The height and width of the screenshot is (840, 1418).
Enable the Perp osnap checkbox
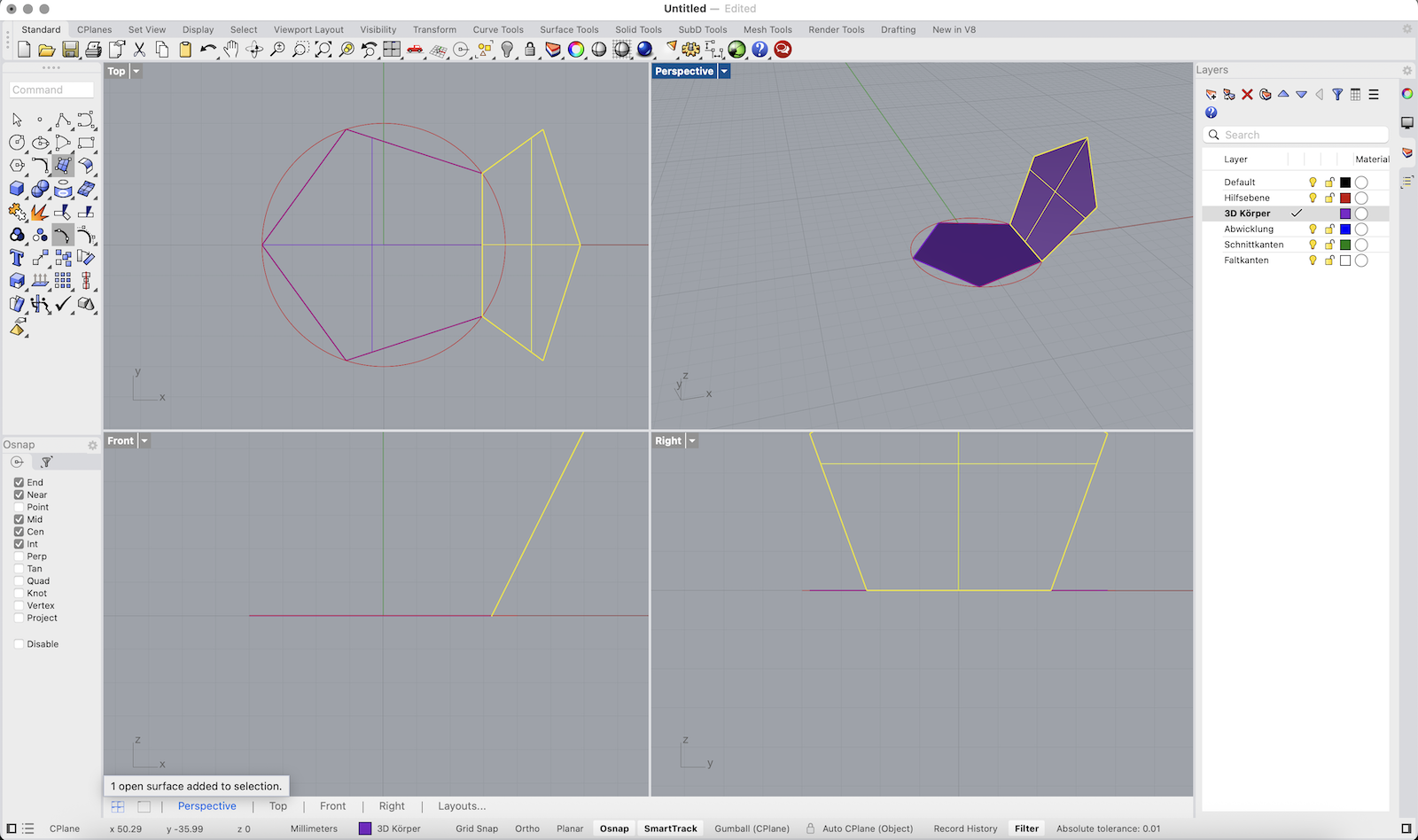[x=19, y=556]
